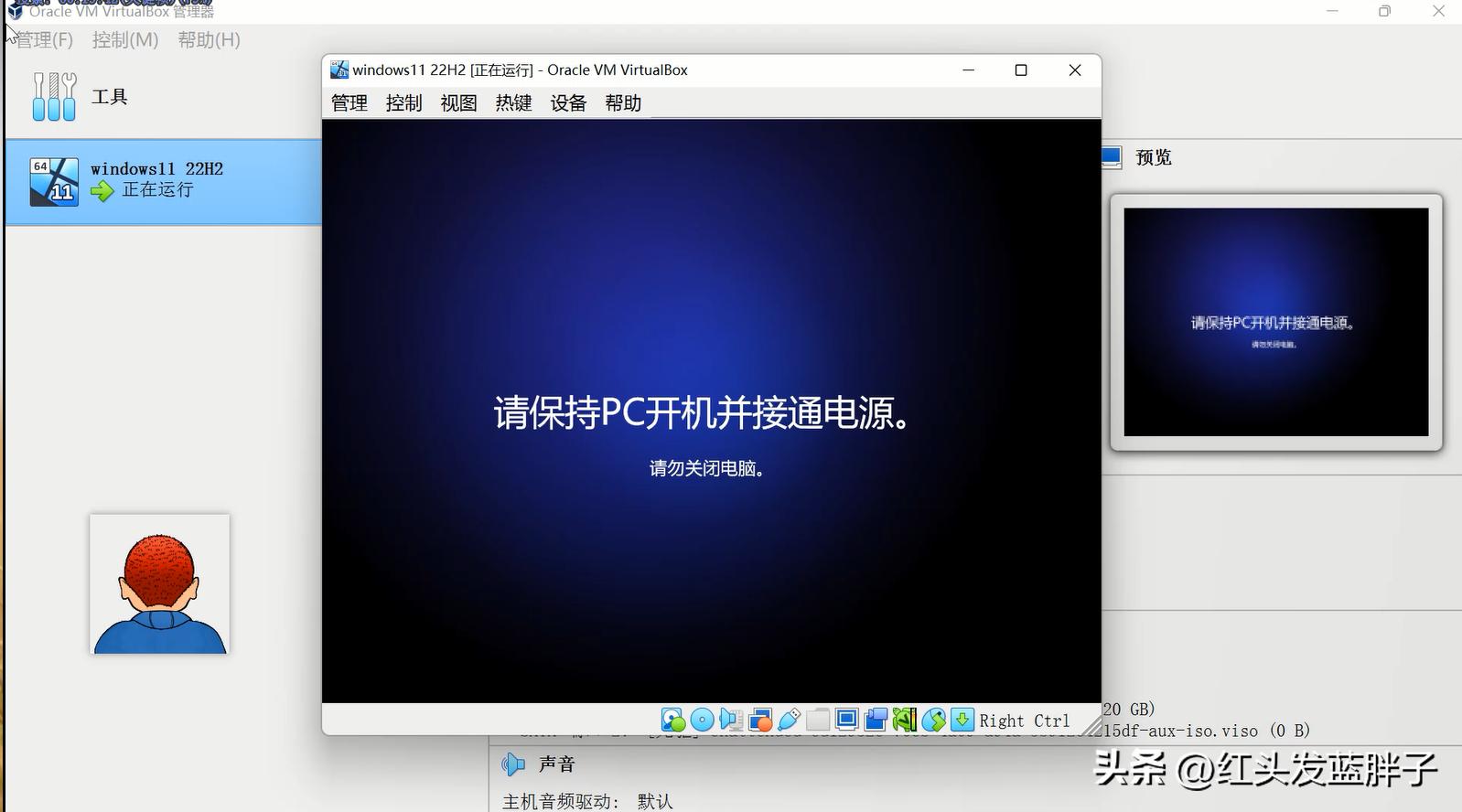Click the sound speaker icon in details pane
Image resolution: width=1462 pixels, height=812 pixels.
coord(513,764)
